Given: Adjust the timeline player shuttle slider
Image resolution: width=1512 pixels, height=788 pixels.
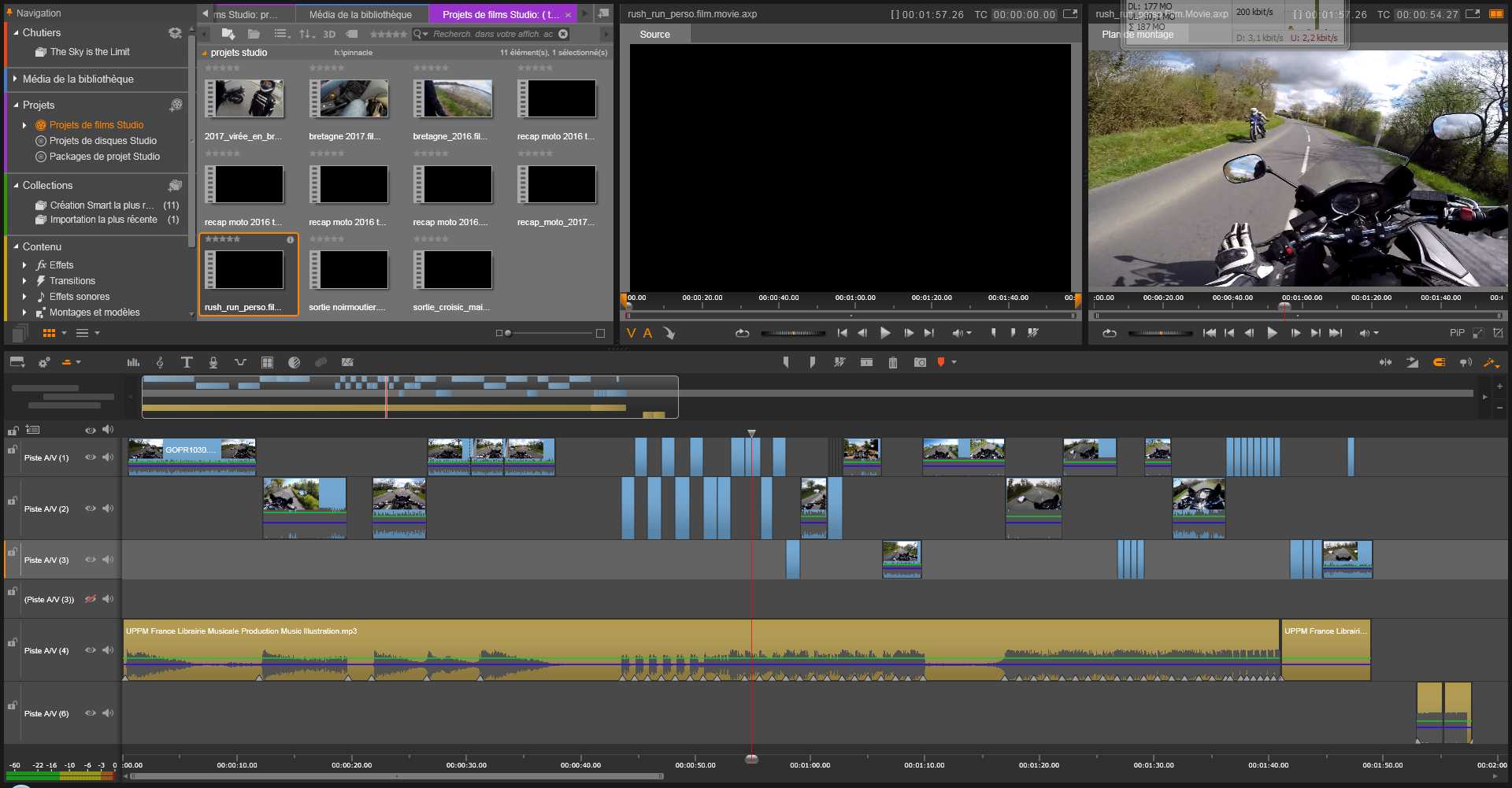Looking at the screenshot, I should pos(1161,333).
